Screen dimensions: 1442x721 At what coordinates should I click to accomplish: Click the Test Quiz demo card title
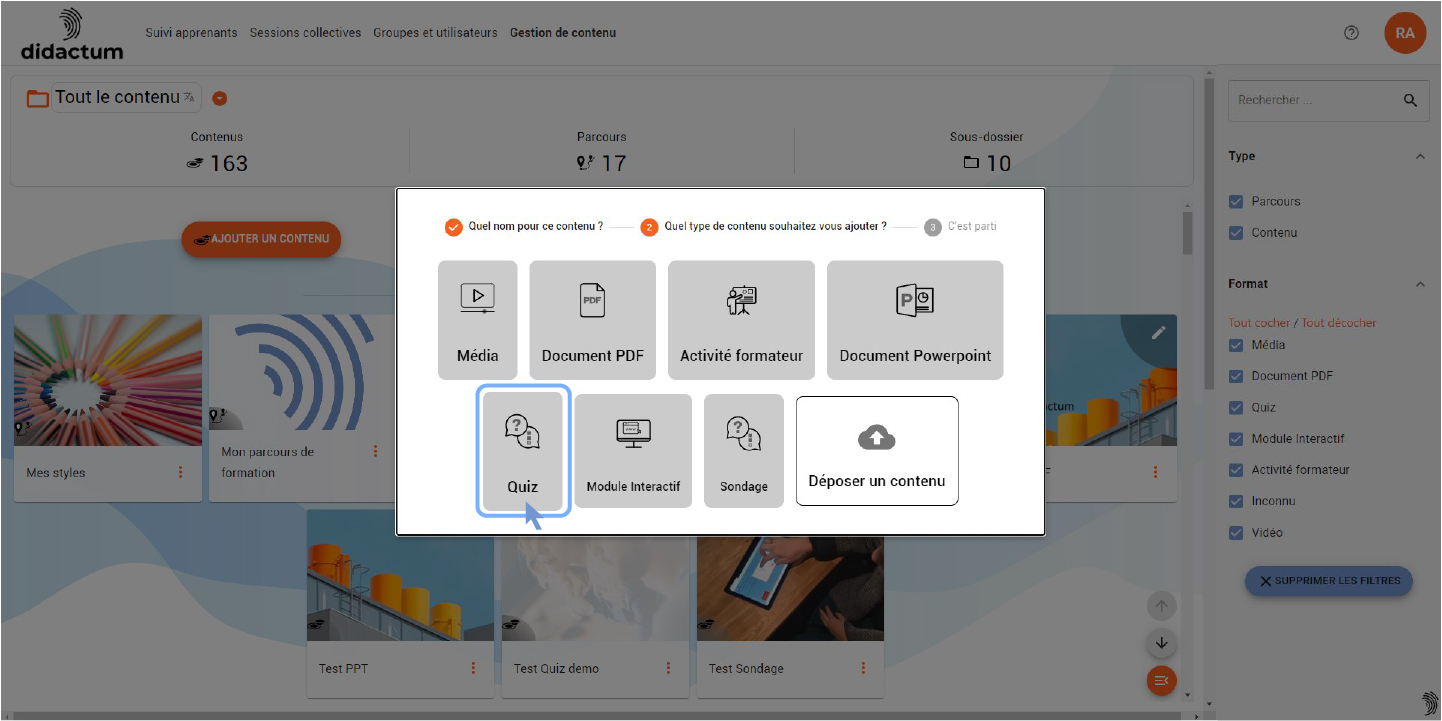[x=556, y=669]
